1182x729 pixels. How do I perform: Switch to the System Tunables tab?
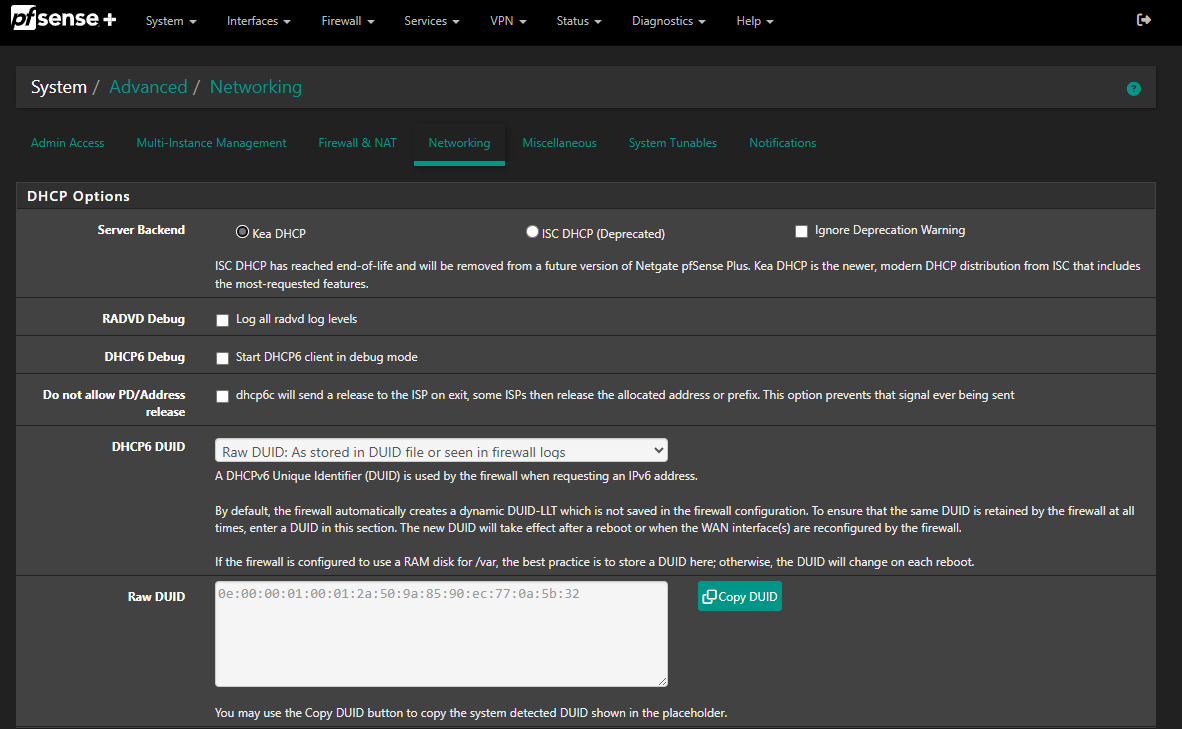point(672,143)
